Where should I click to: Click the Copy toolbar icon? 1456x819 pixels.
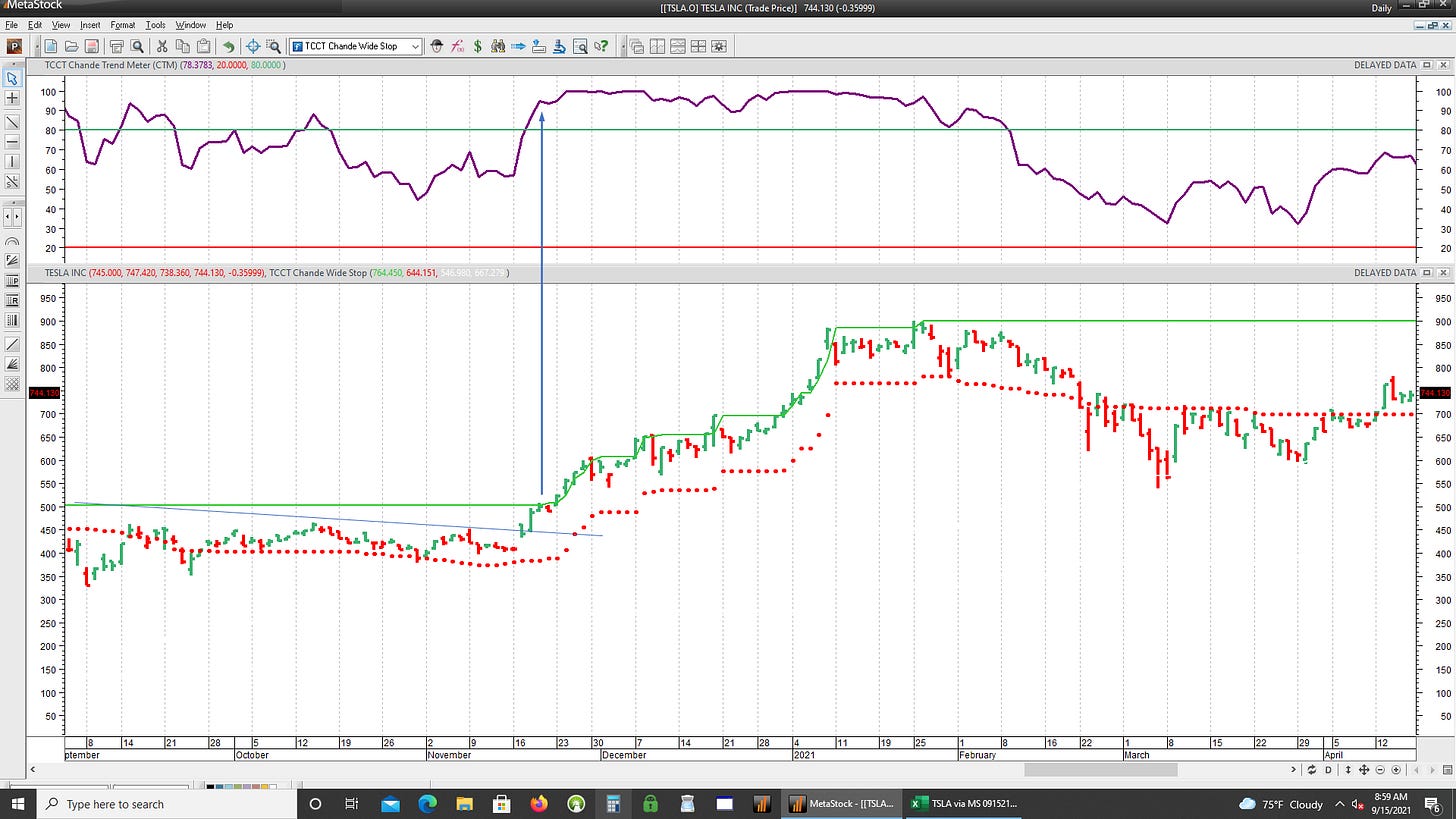[182, 46]
